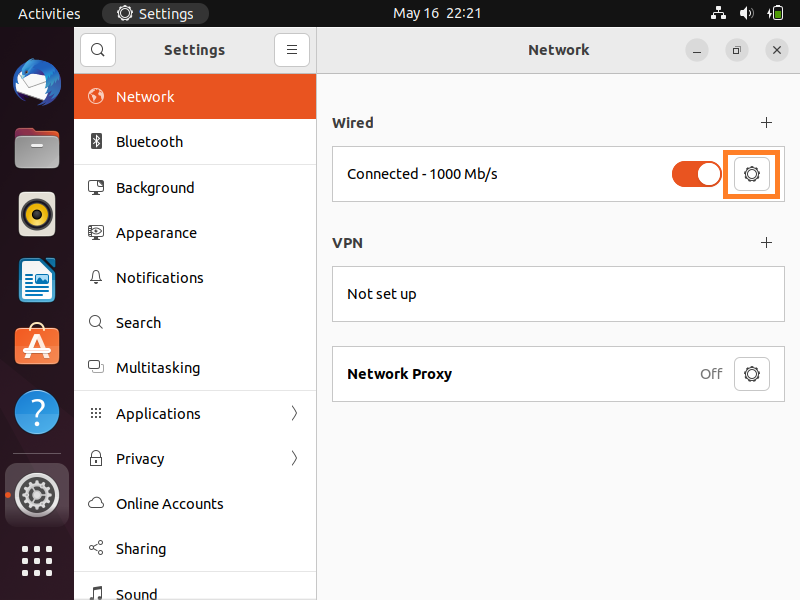Add a new wired connection
This screenshot has width=800, height=600.
coord(767,123)
